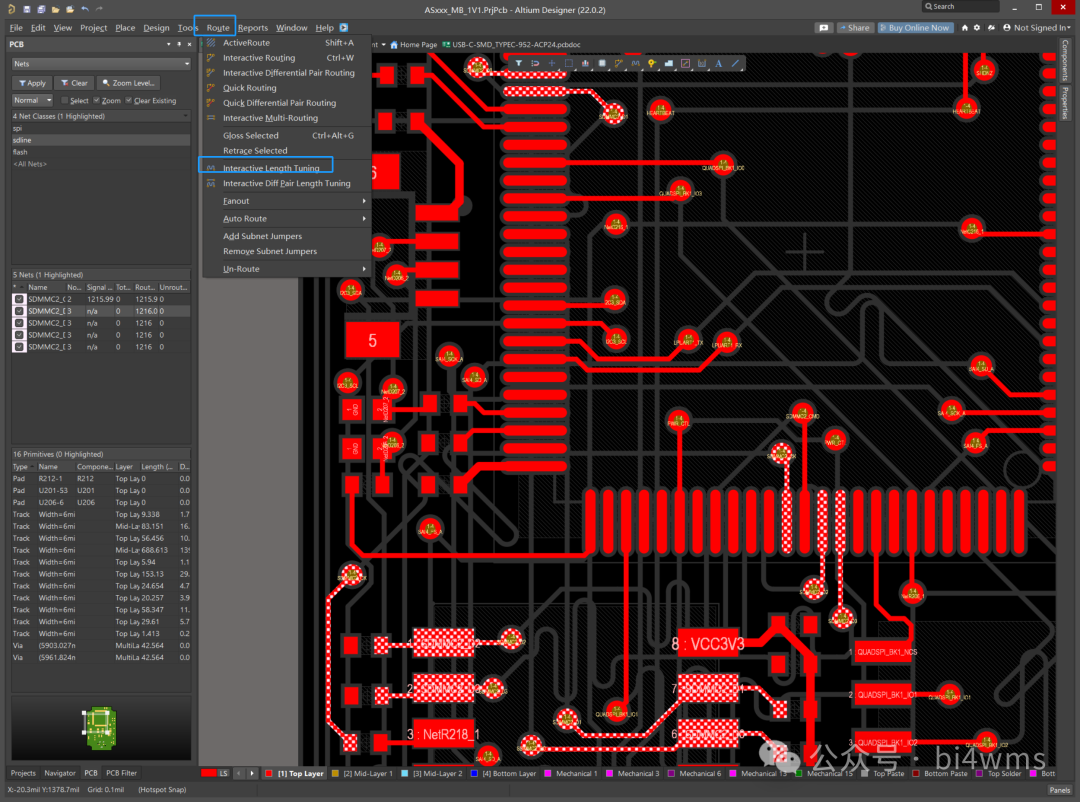Screen dimensions: 1080x802
Task: Click the selection filter icon in active bar
Action: (x=519, y=64)
